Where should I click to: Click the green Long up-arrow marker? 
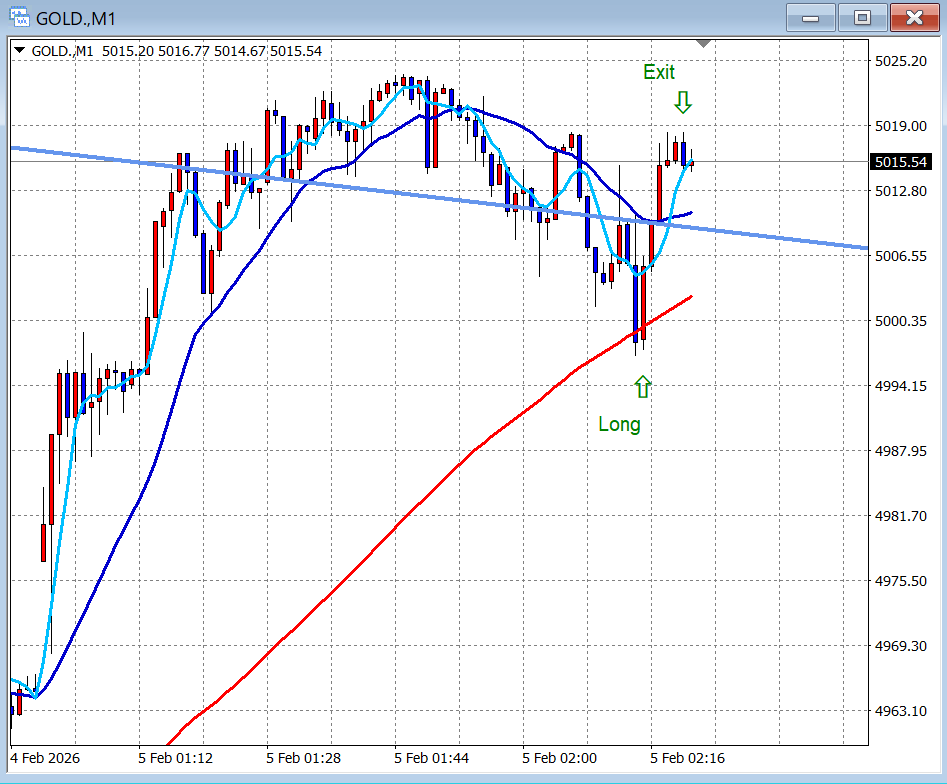tap(642, 387)
